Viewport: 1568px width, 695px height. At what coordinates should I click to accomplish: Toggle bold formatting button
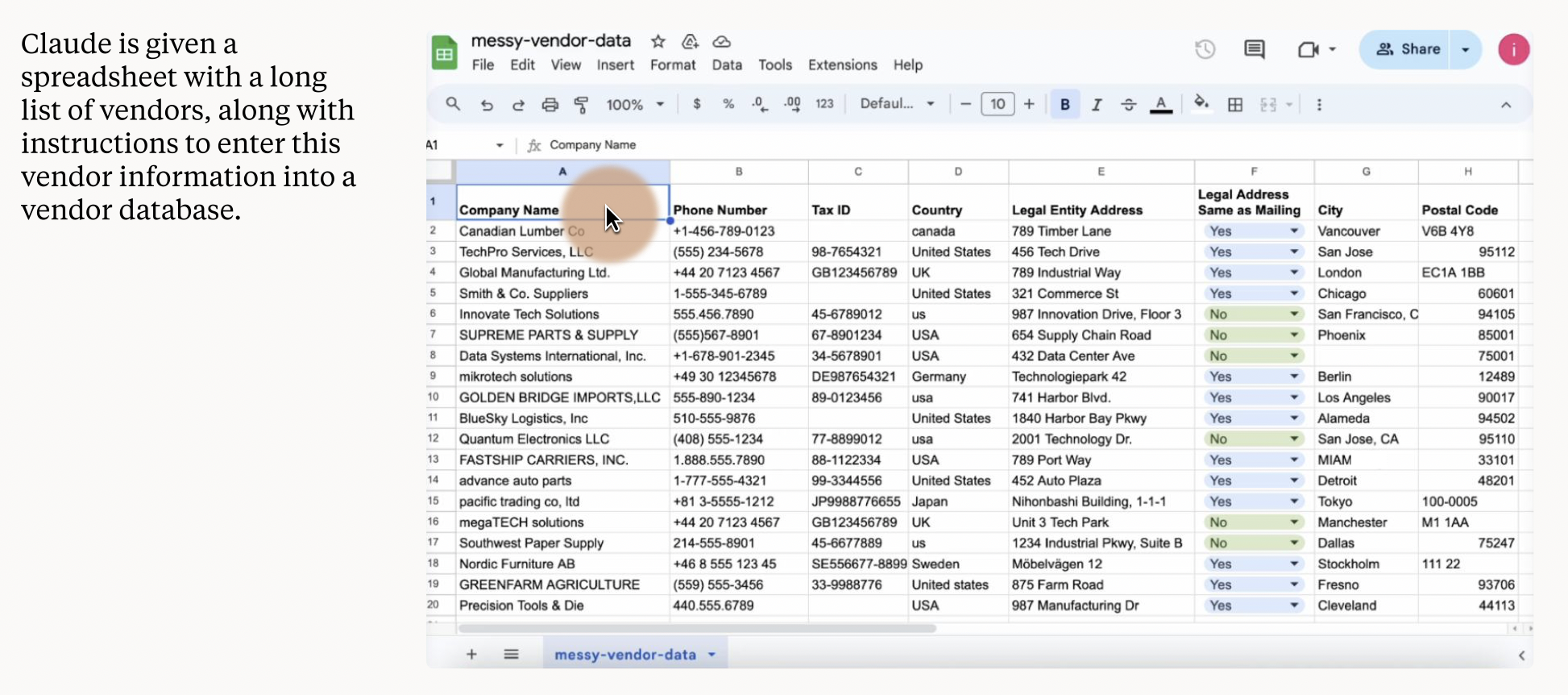coord(1064,105)
